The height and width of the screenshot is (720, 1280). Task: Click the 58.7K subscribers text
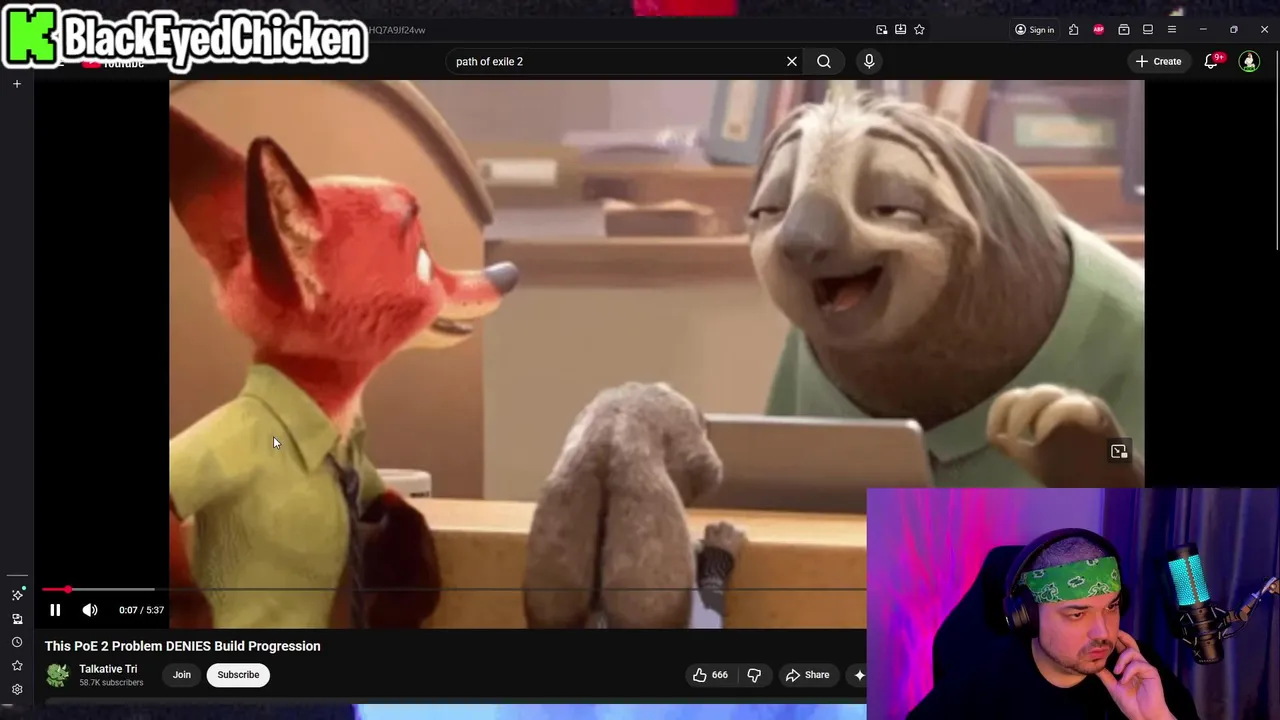click(x=111, y=683)
